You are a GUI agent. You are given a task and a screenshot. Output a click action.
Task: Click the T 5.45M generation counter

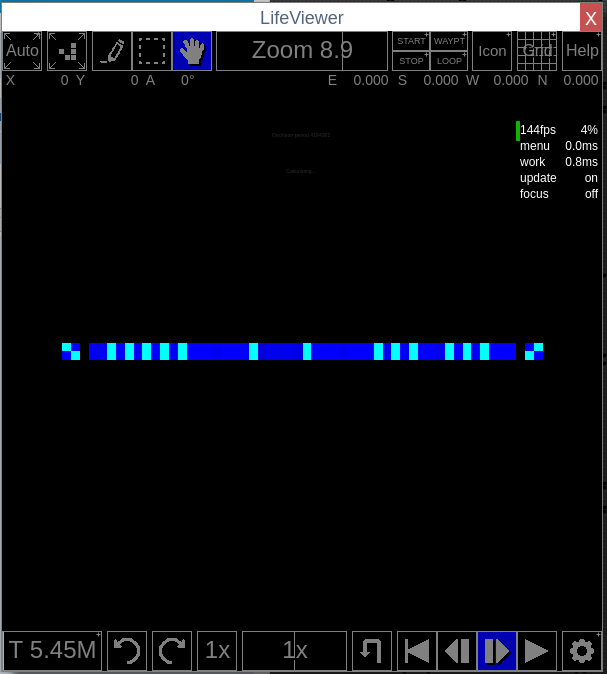click(x=52, y=651)
